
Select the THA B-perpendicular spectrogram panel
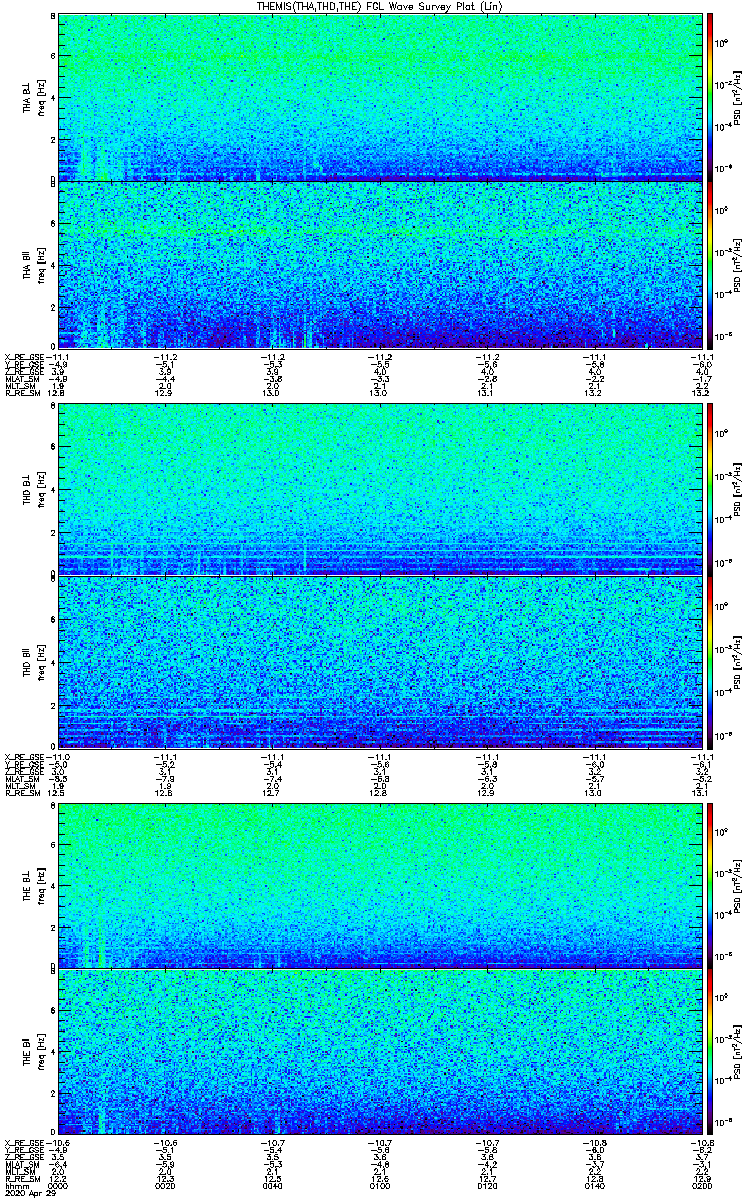381,97
